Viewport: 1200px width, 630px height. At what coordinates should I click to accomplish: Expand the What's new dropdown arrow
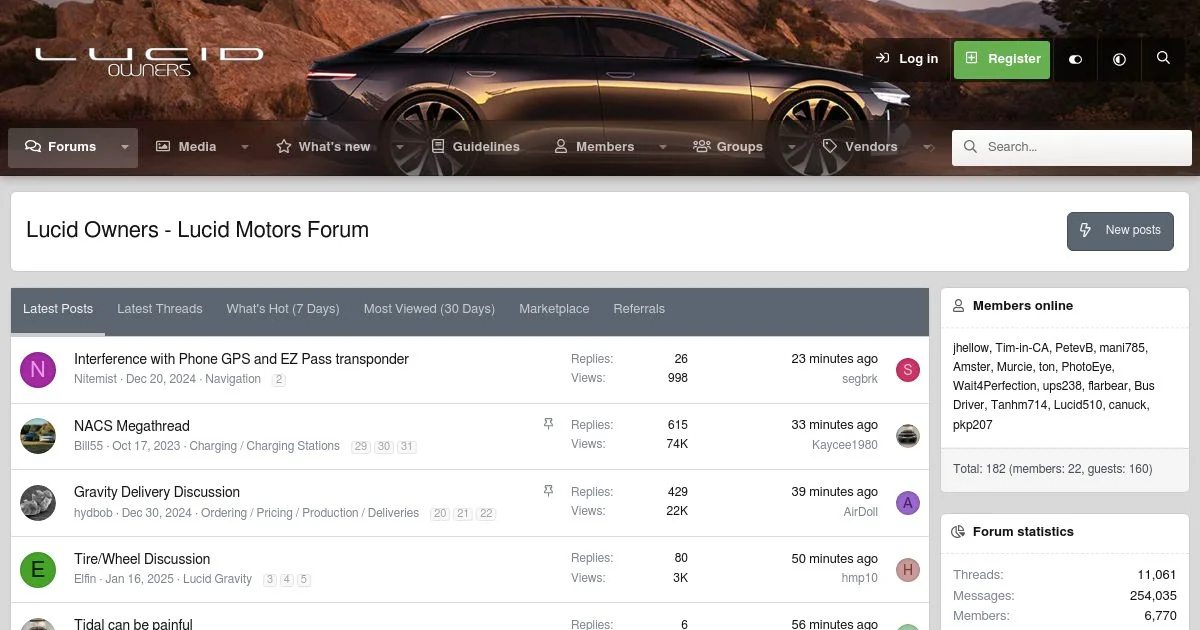(400, 147)
